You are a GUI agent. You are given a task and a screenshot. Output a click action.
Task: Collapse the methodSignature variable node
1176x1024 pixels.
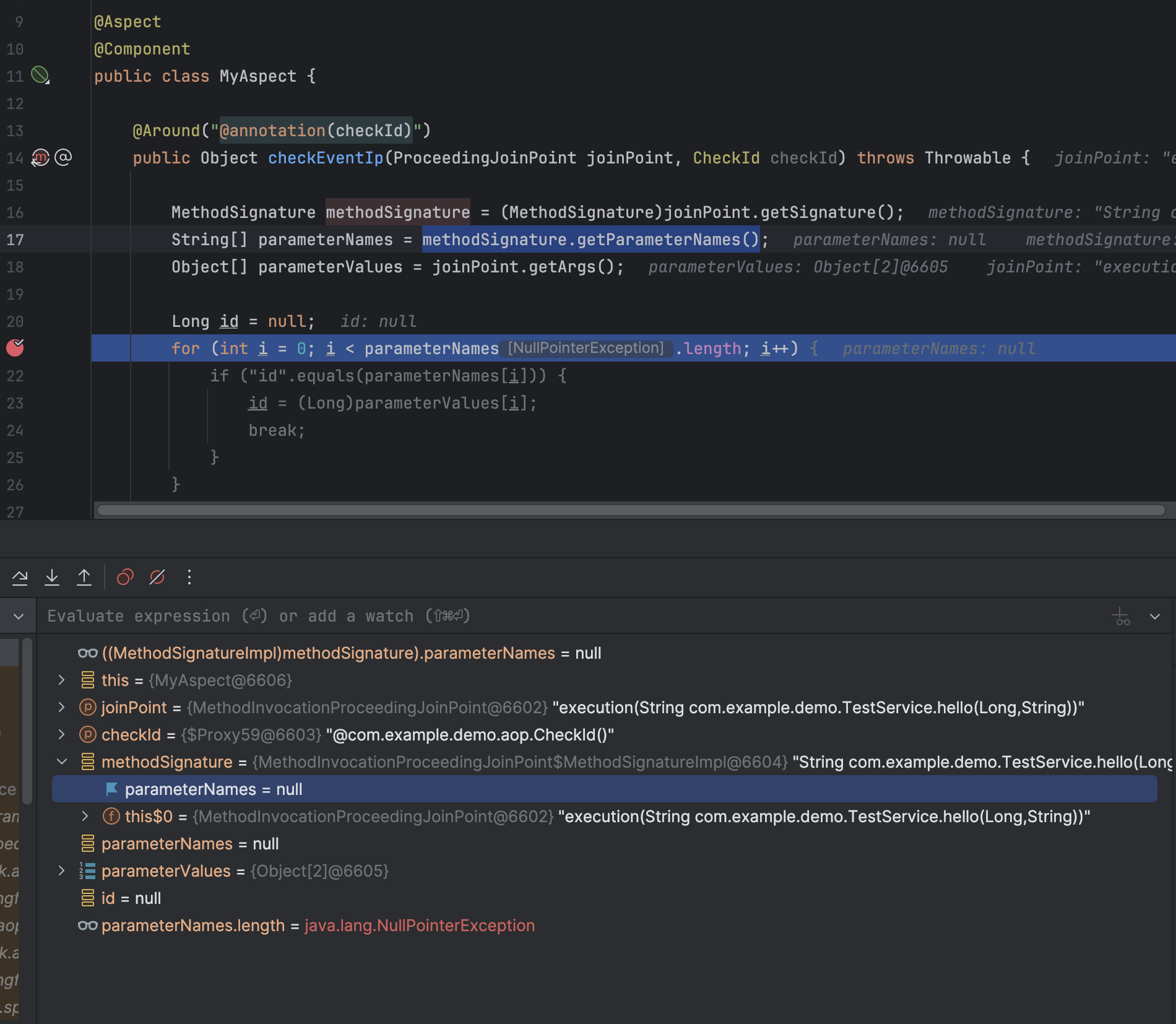tap(61, 761)
